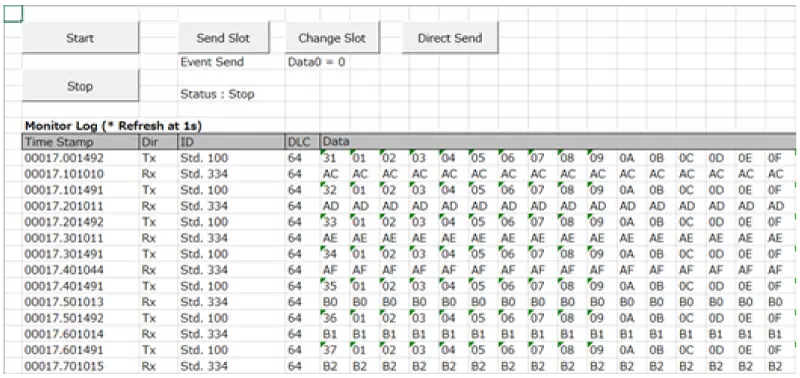Select first B1 byte in row 00017.601014

(x=334, y=334)
